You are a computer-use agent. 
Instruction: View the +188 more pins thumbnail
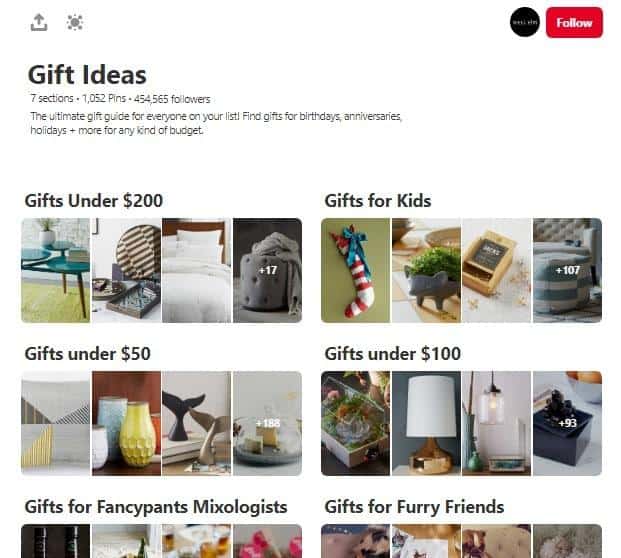[x=267, y=423]
